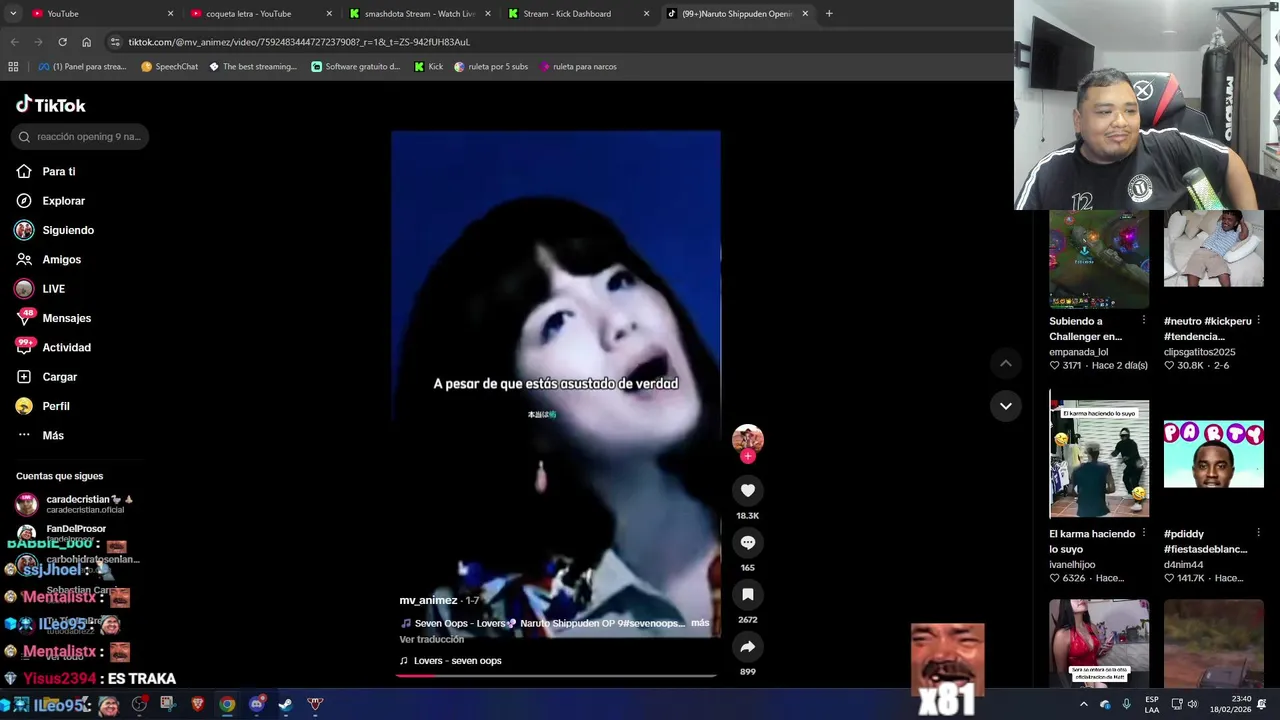This screenshot has height=720, width=1280.
Task: Open options for El karma haciendo video
Action: [x=1144, y=534]
